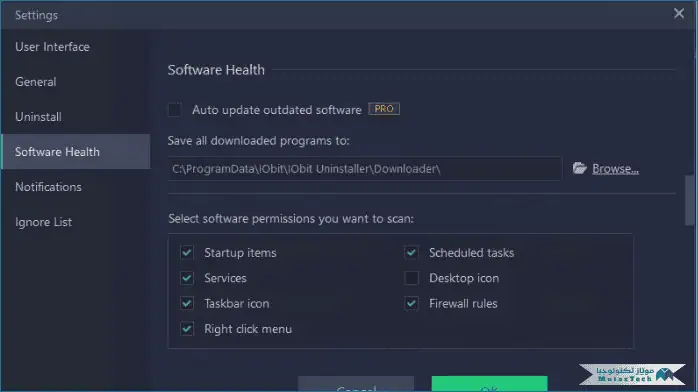Open the User Interface settings section
Image resolution: width=698 pixels, height=392 pixels.
(x=52, y=47)
